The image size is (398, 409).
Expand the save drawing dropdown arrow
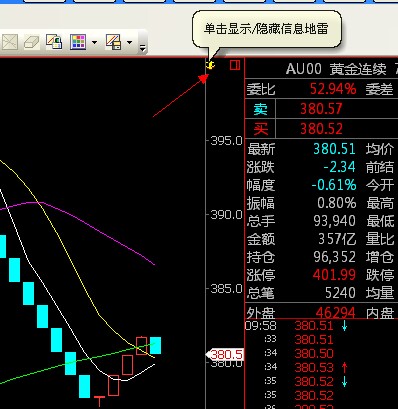click(x=129, y=42)
